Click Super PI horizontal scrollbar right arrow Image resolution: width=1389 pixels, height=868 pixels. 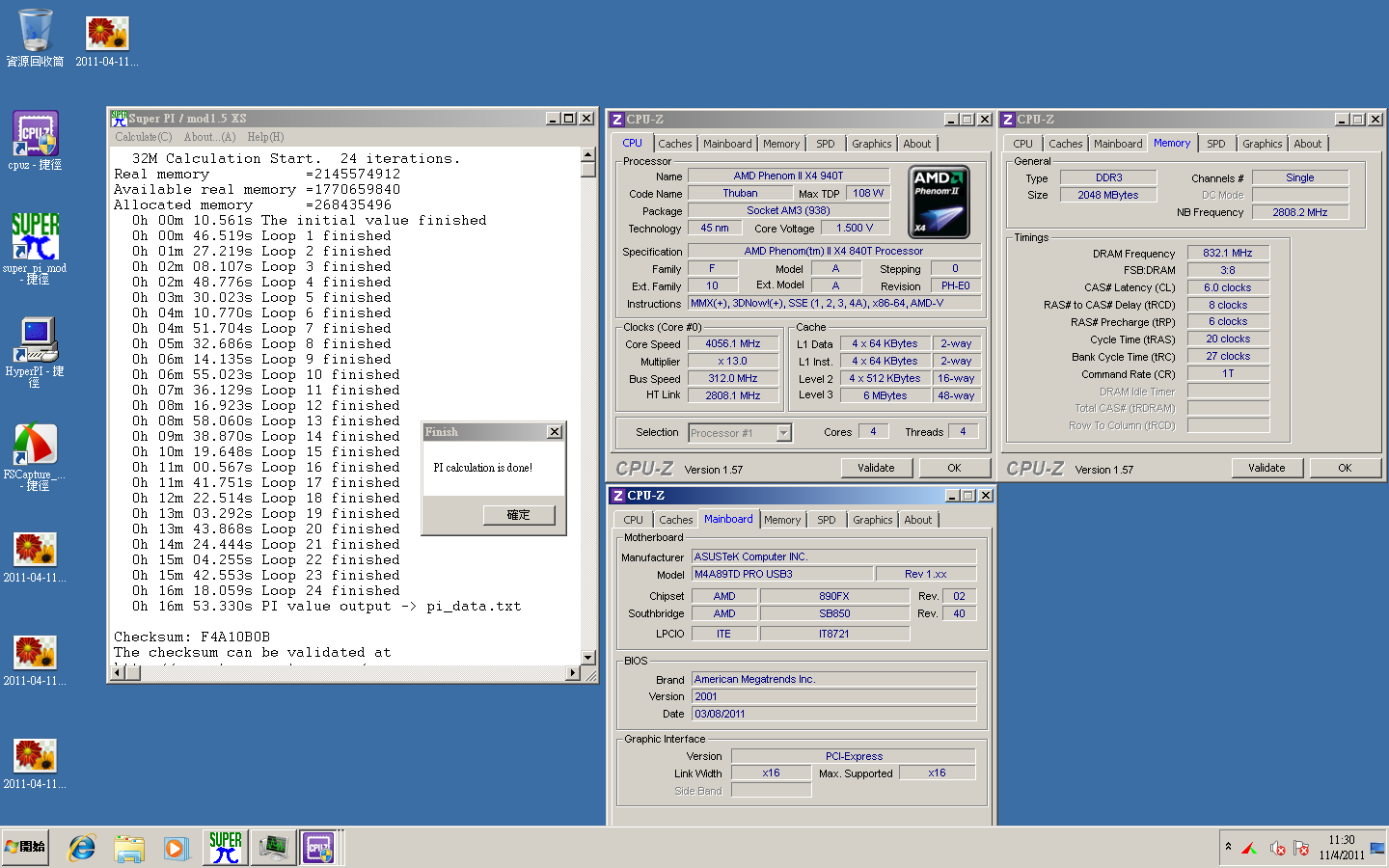[574, 673]
